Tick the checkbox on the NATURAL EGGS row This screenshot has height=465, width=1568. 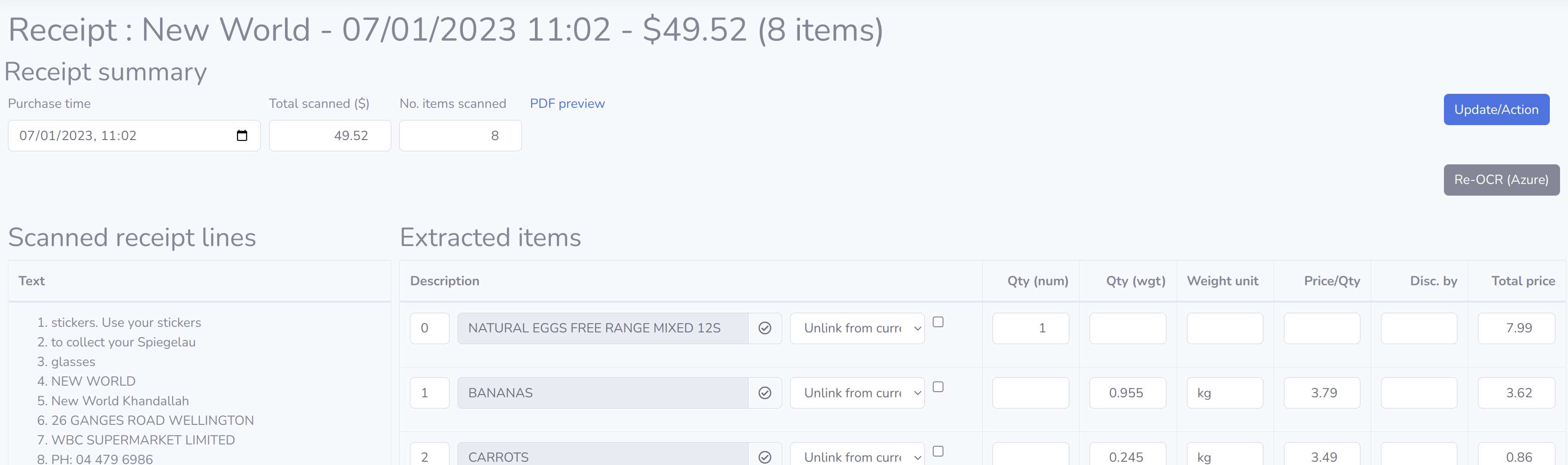pos(938,323)
